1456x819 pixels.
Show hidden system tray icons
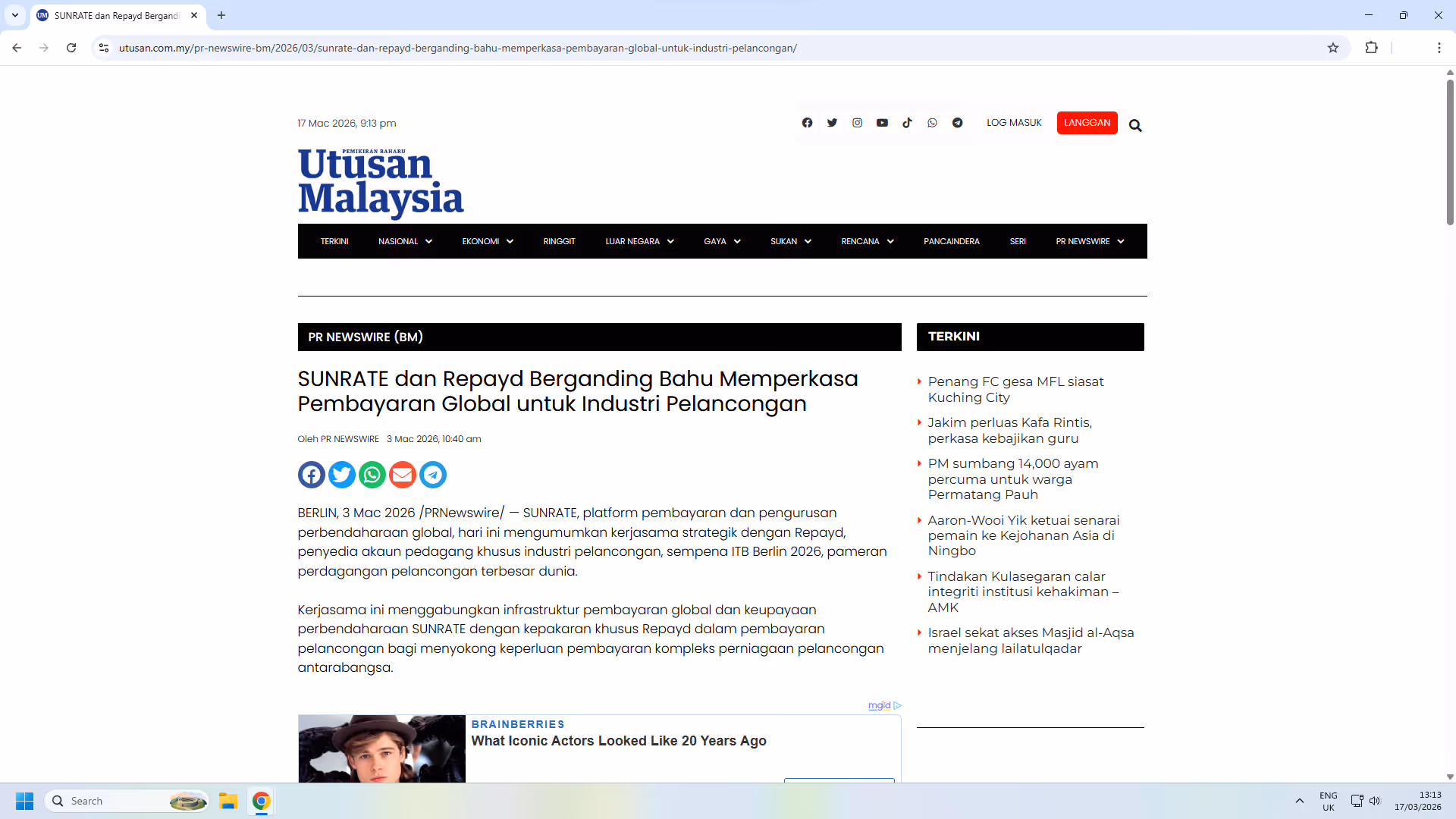pyautogui.click(x=1299, y=801)
